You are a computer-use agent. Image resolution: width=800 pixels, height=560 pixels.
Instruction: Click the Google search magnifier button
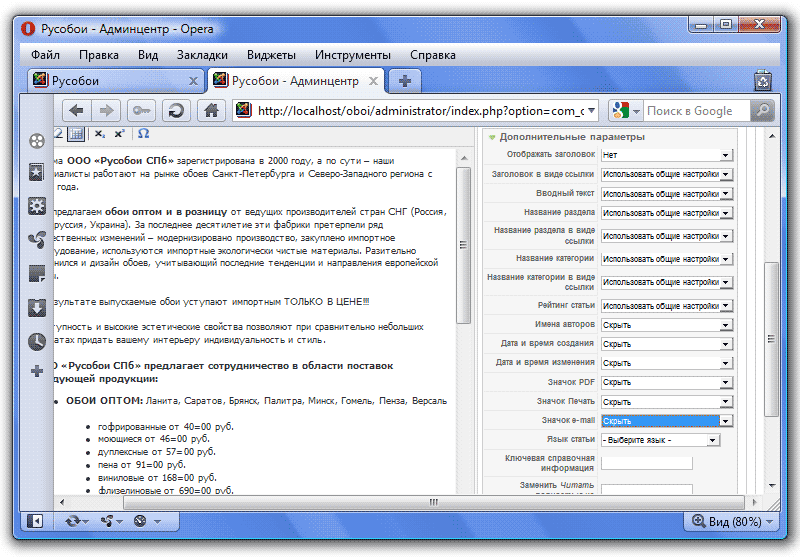coord(762,111)
